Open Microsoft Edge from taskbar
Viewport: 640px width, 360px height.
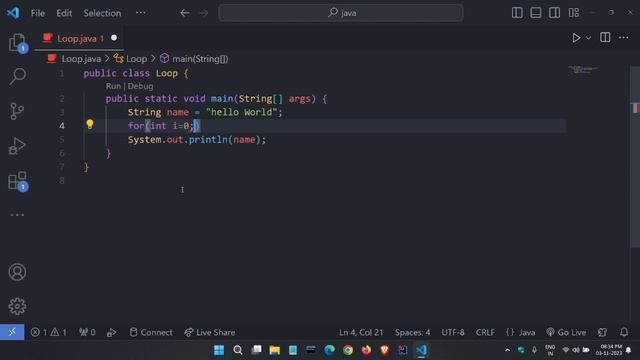click(x=329, y=350)
